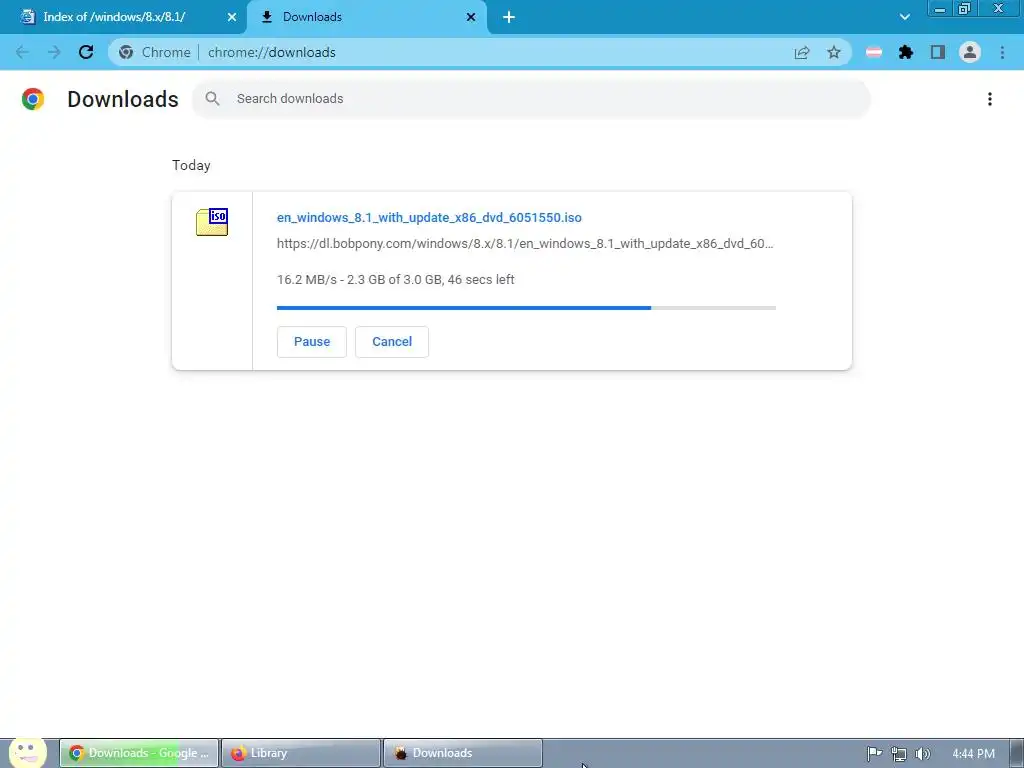Viewport: 1024px width, 768px height.
Task: Open en_windows_8.1_with_update_x86_dvd_6051550.iso link
Action: 429,217
